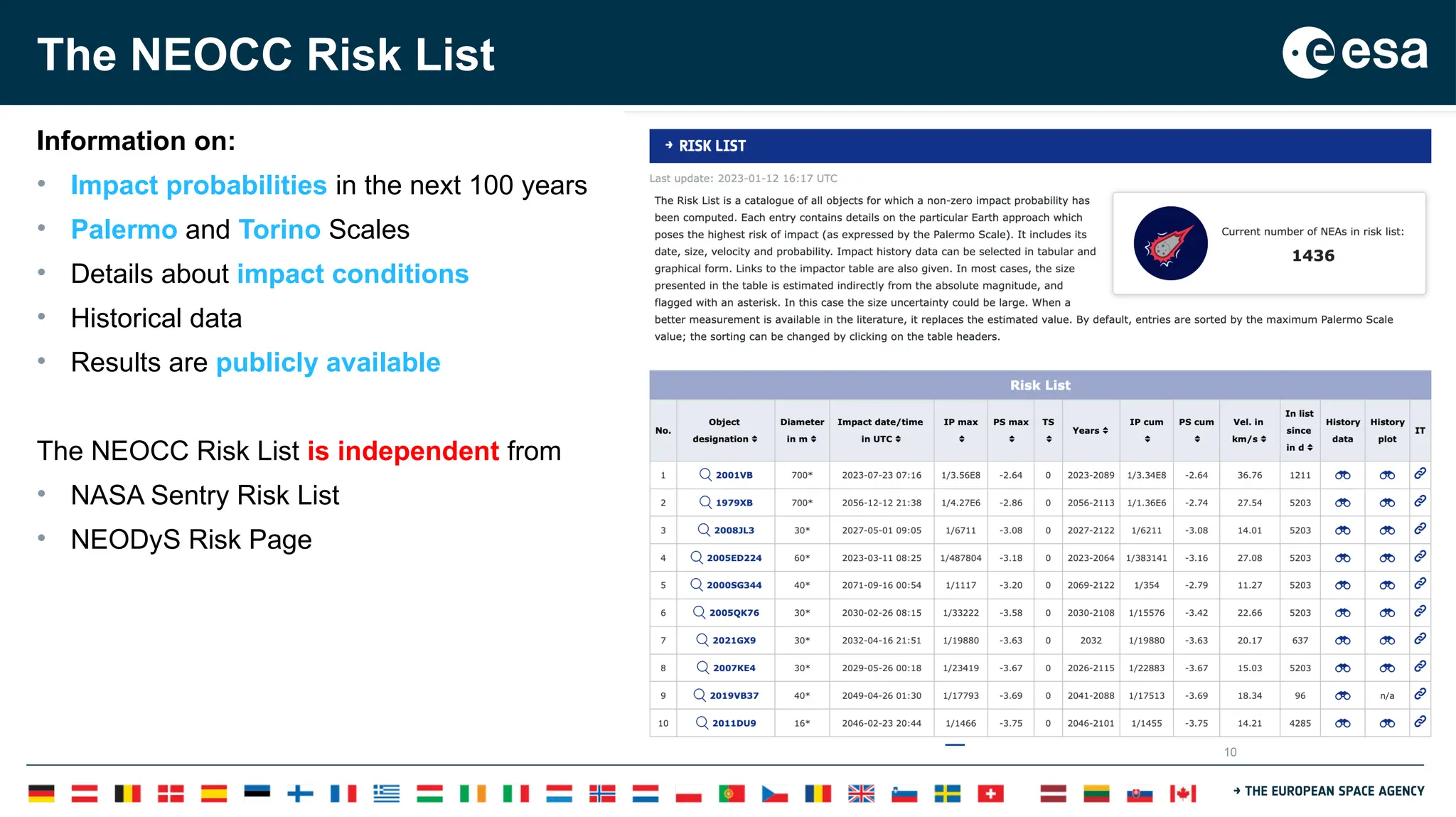Sort by PS cum column arrows
Viewport: 1456px width, 817px height.
[x=1197, y=439]
